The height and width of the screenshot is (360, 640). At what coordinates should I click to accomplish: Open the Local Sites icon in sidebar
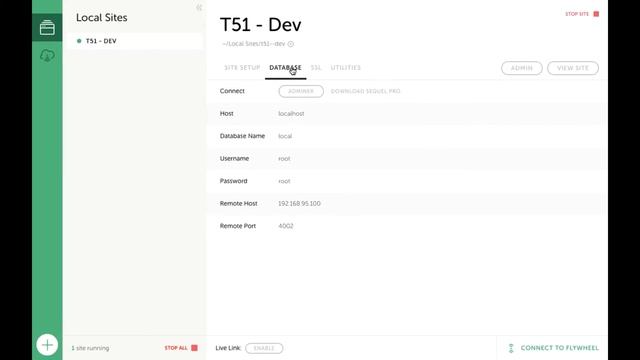coord(47,28)
